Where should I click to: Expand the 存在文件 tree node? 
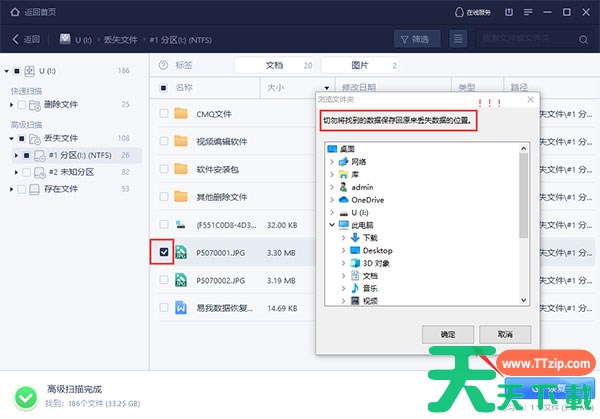(9, 188)
